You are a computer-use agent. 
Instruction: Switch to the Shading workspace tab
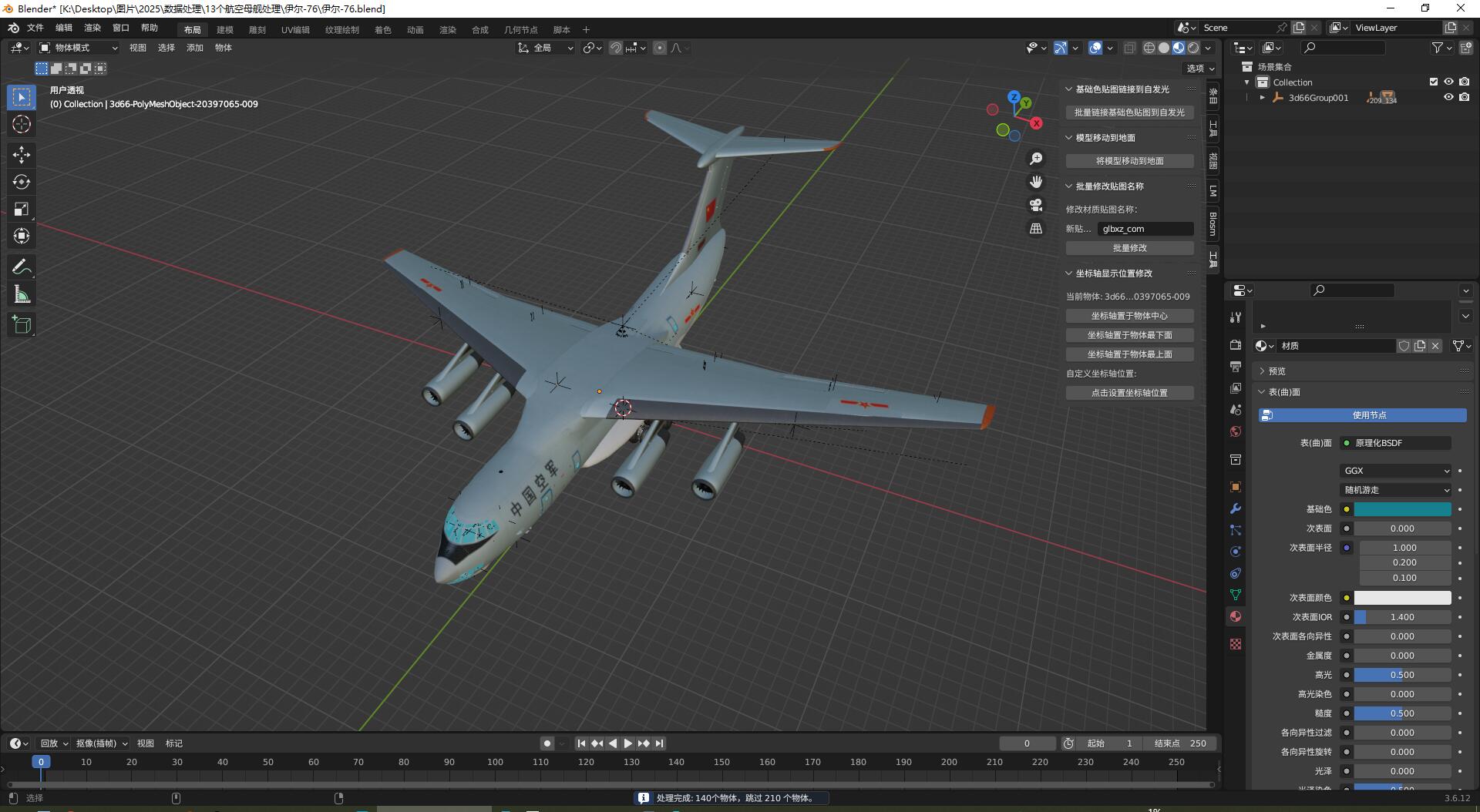click(x=382, y=30)
